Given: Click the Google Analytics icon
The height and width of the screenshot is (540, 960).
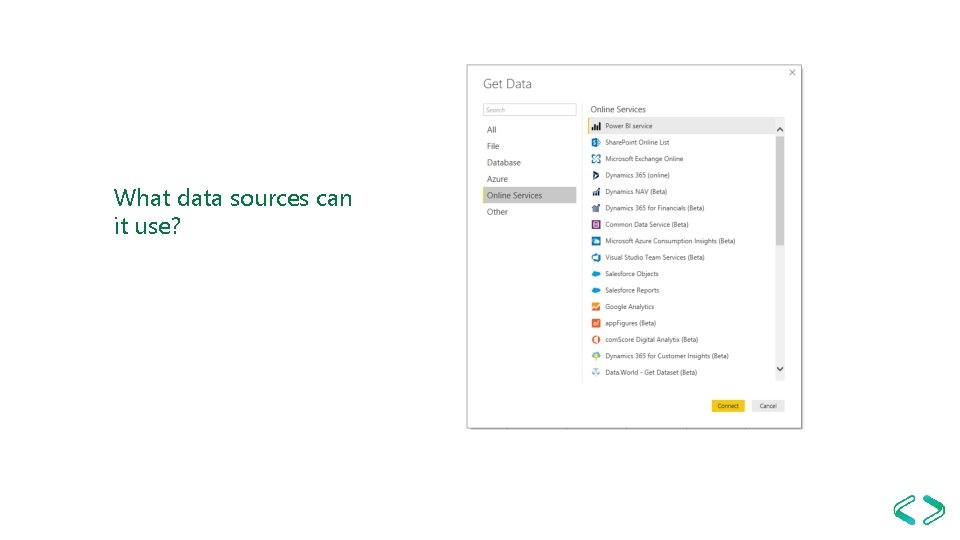Looking at the screenshot, I should point(596,307).
